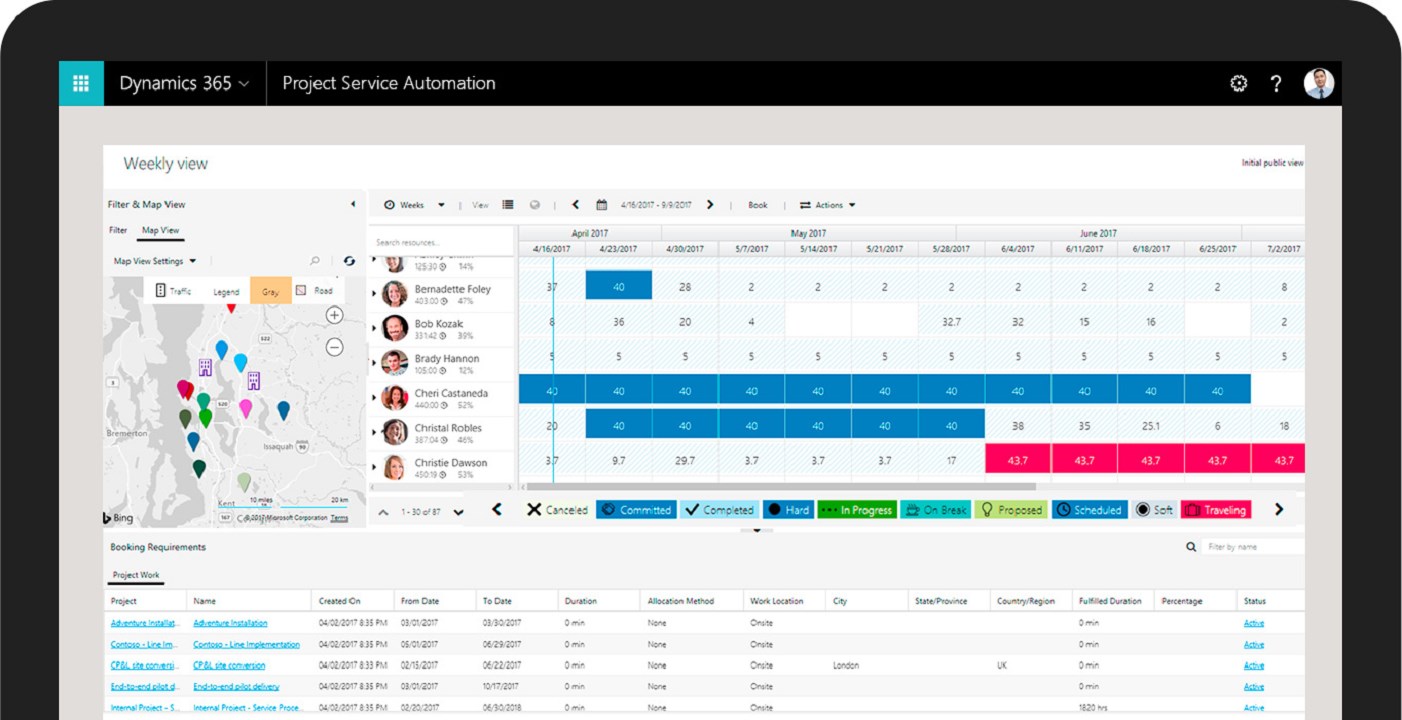Screen dimensions: 1402x720
Task: Click the Traveling legend swatch
Action: click(1216, 510)
